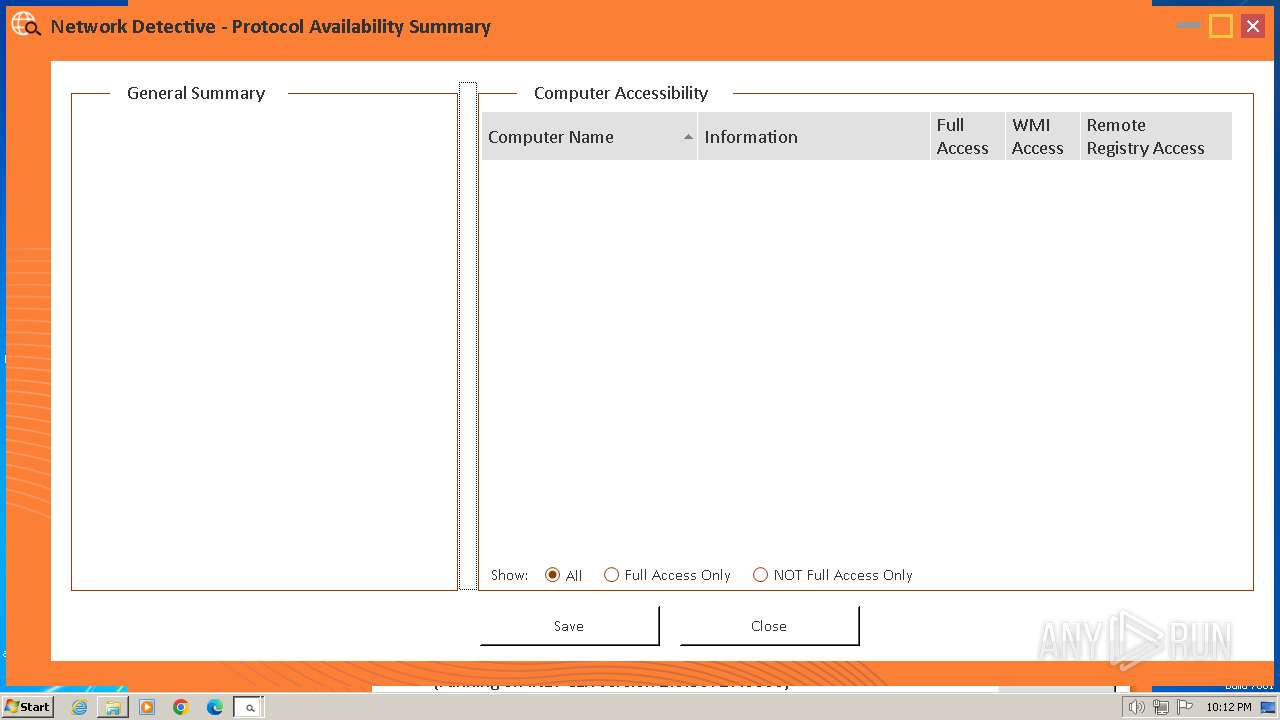1280x720 pixels.
Task: Launch Microsoft Edge from the taskbar
Action: click(215, 707)
